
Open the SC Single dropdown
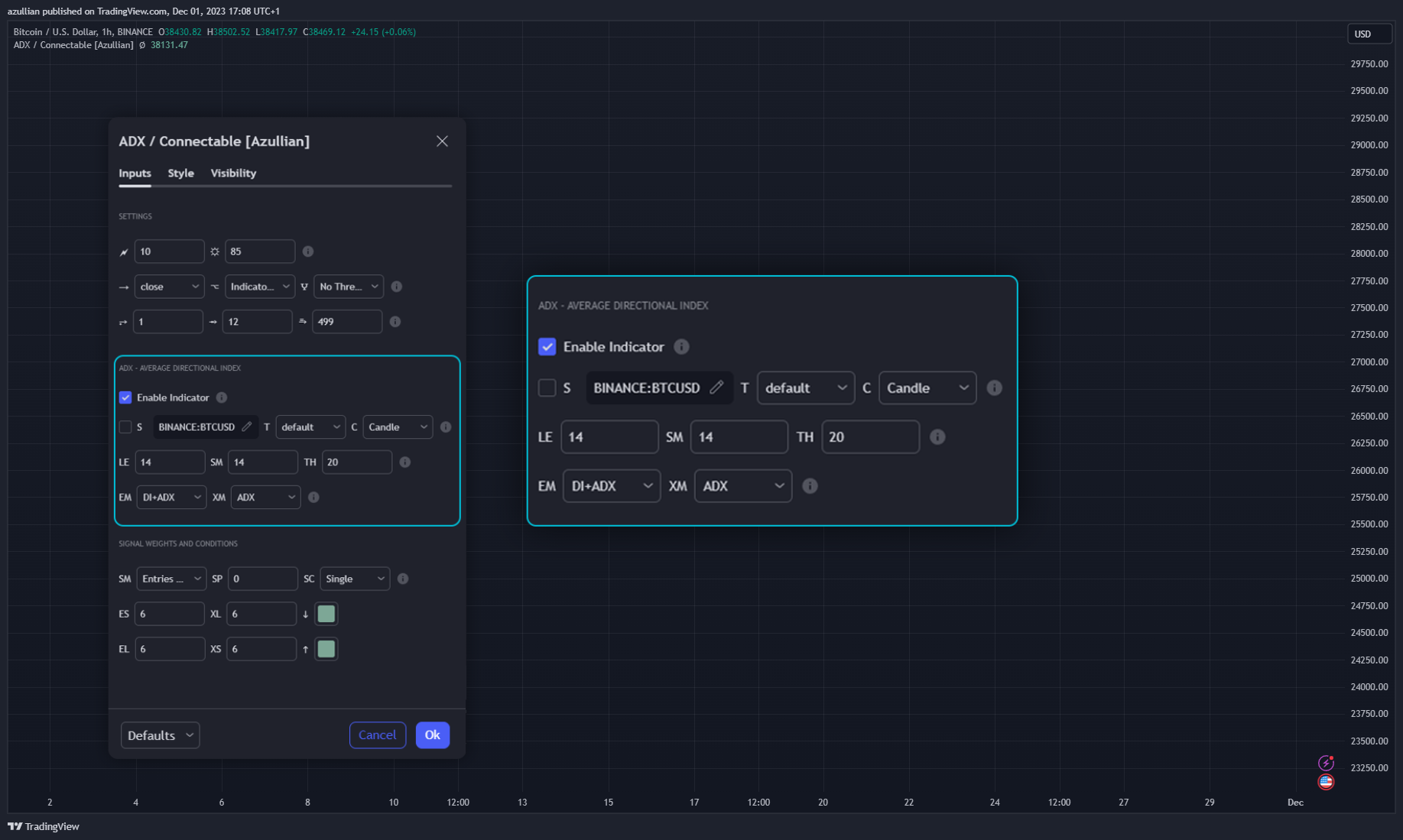(355, 579)
